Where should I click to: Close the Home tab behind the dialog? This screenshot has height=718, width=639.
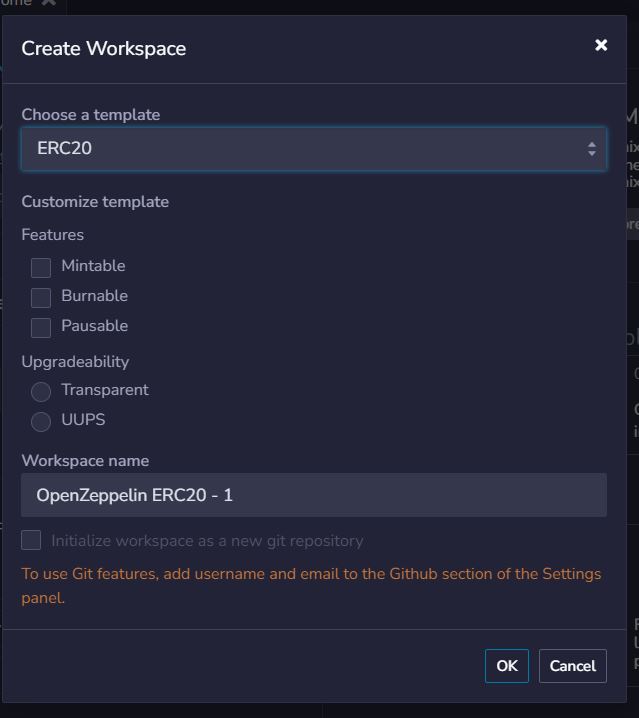(48, 3)
